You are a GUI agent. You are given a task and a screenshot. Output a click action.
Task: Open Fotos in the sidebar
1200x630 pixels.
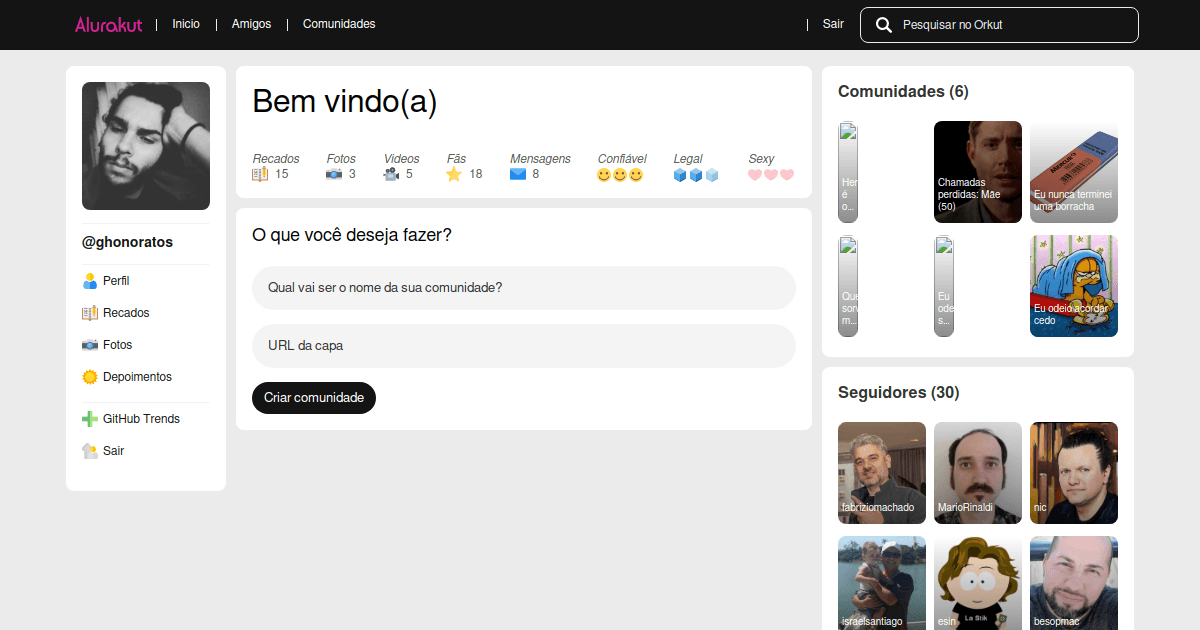tap(117, 345)
